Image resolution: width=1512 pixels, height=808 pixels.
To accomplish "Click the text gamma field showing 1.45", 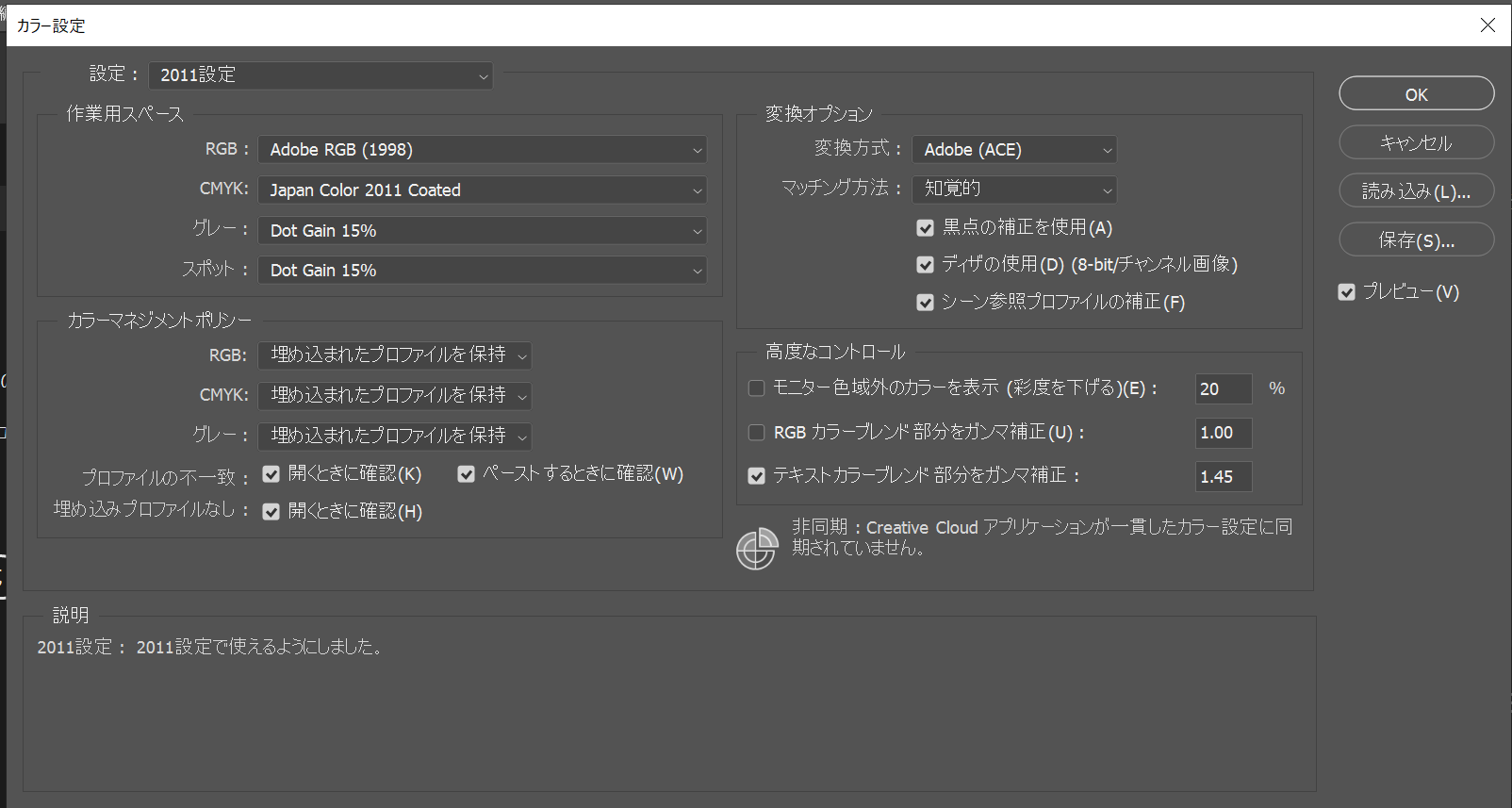I will [1224, 476].
